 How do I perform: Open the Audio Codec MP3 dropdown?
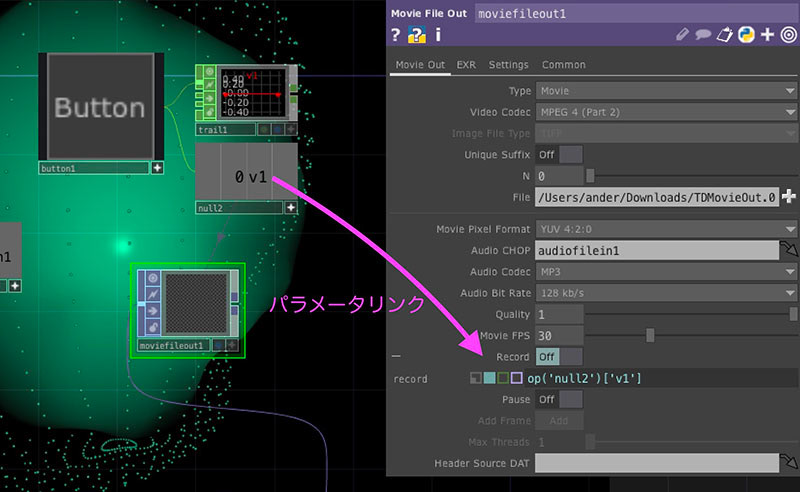[666, 272]
